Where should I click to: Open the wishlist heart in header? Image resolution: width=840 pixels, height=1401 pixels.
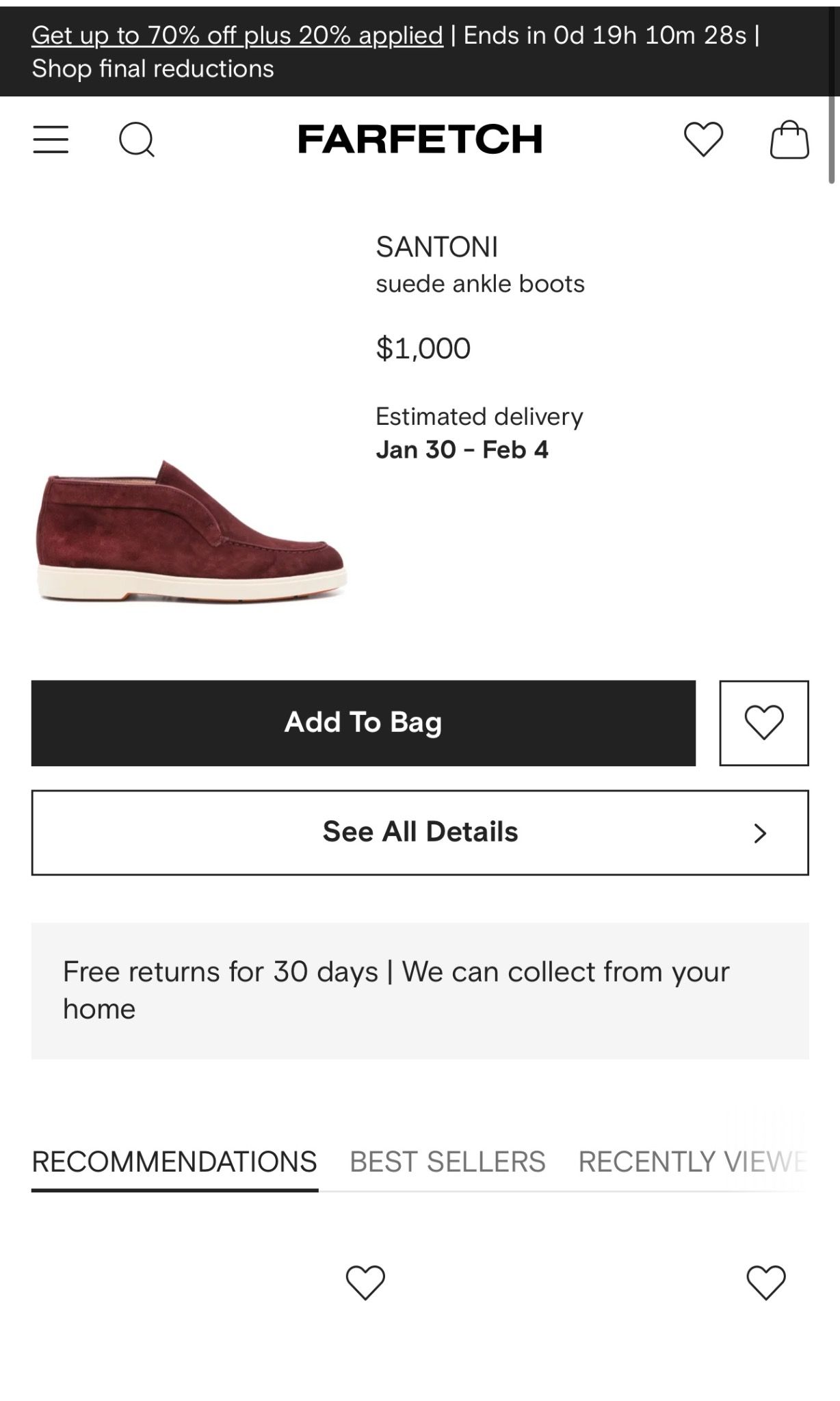[703, 139]
